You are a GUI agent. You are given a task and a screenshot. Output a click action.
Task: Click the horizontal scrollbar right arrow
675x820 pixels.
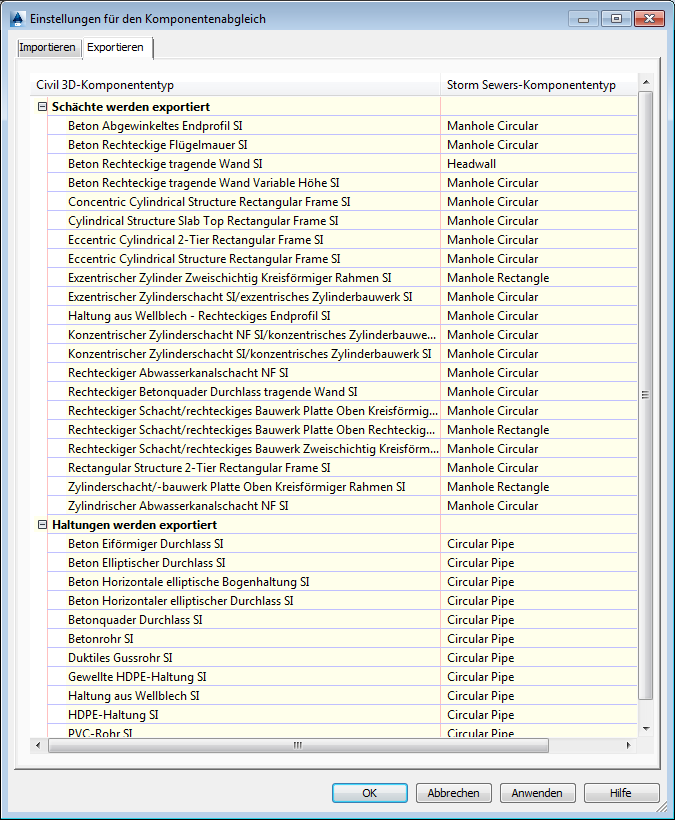coord(628,745)
